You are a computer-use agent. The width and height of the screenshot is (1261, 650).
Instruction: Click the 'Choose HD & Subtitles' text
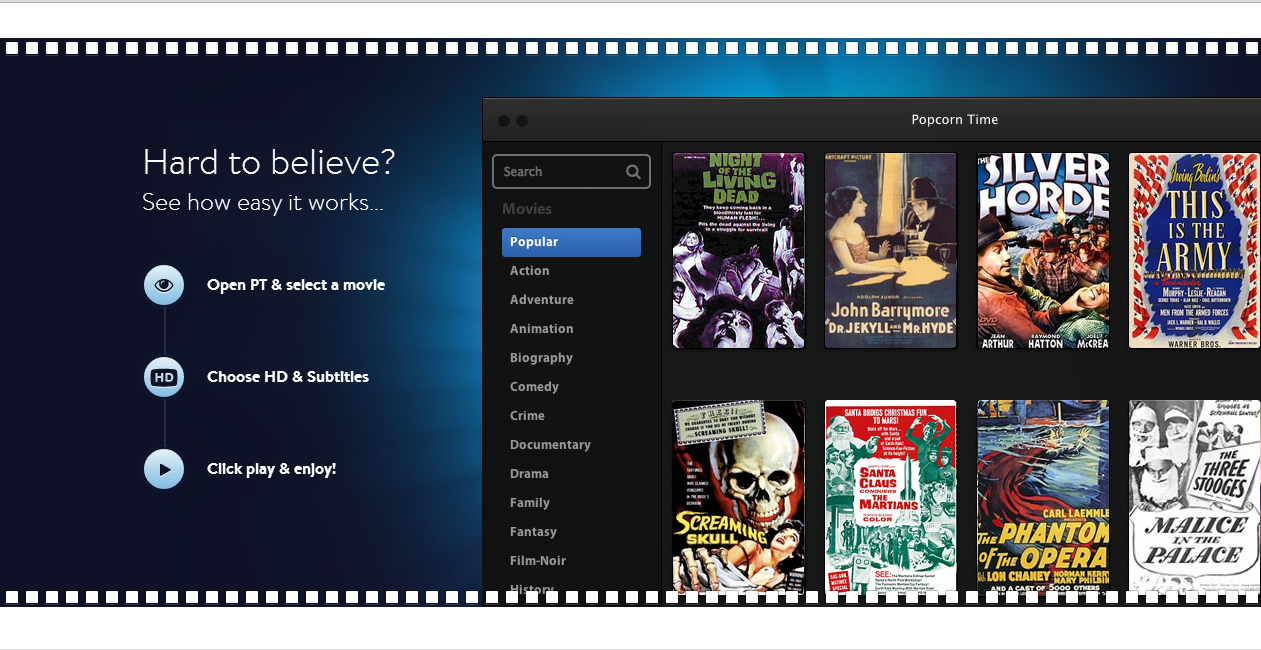(288, 377)
